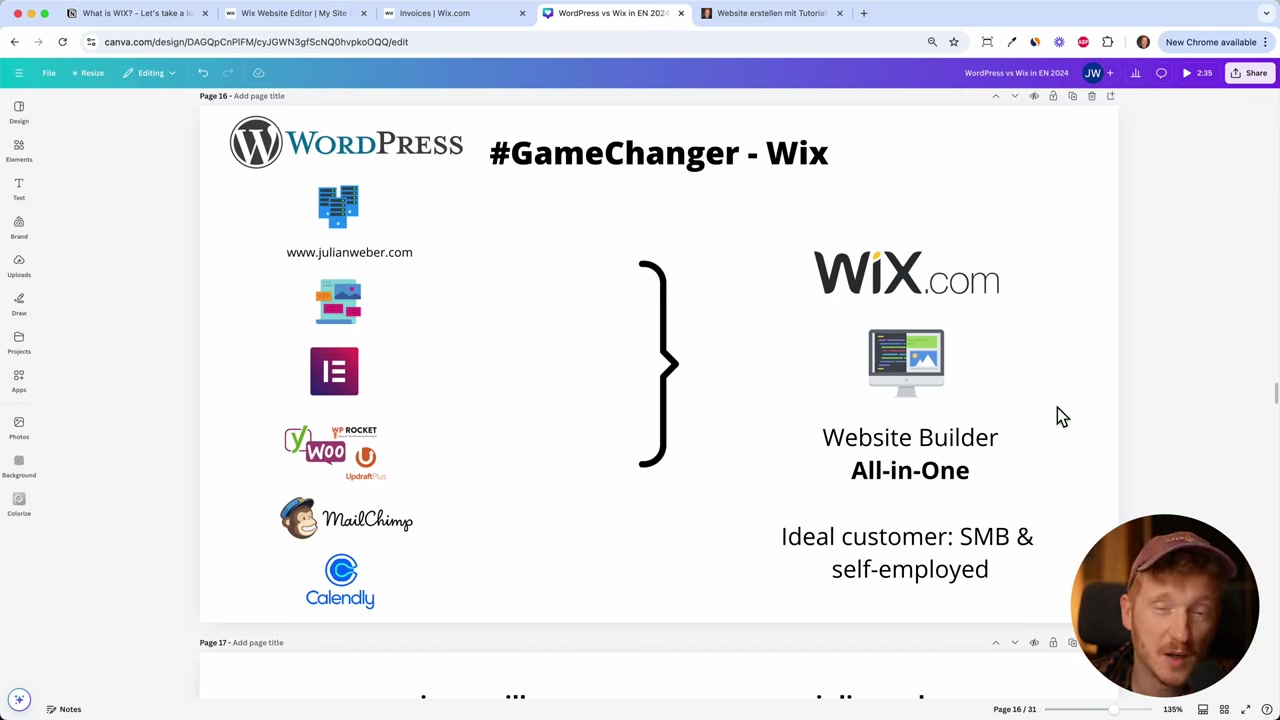Open the analytics insights chart icon
This screenshot has width=1280, height=720.
tap(1135, 73)
